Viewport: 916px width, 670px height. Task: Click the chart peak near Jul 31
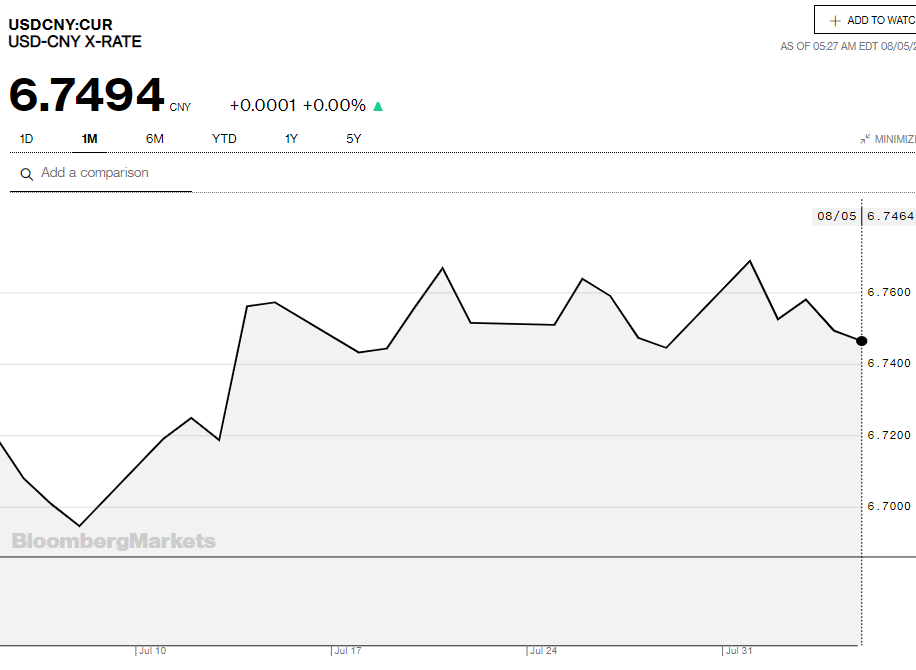point(750,261)
